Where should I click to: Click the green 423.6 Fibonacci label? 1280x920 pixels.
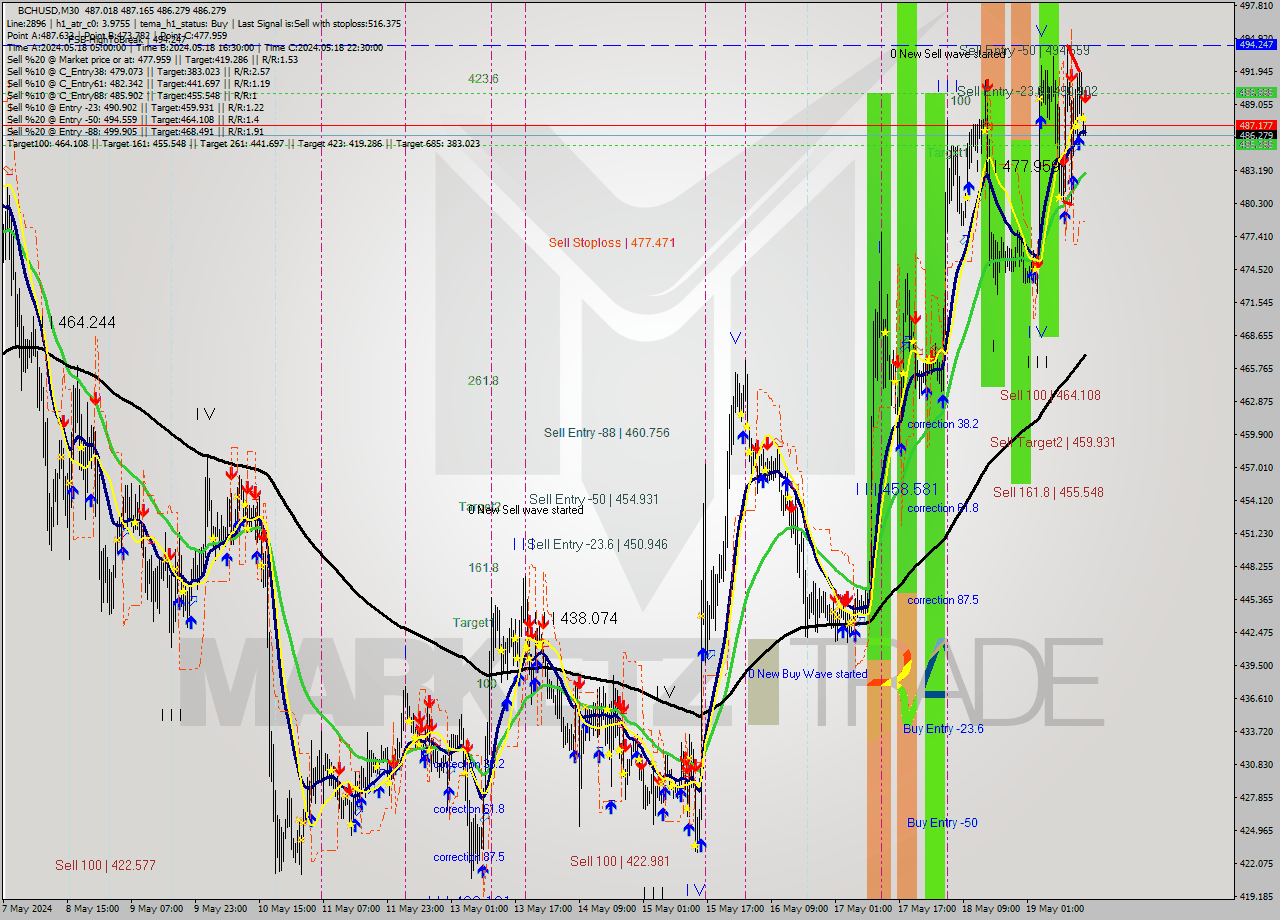483,79
